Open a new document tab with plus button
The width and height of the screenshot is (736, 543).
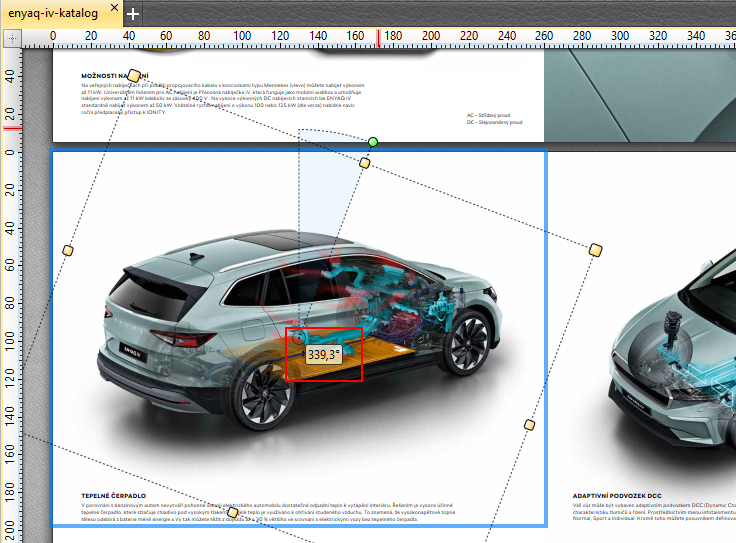[x=133, y=14]
